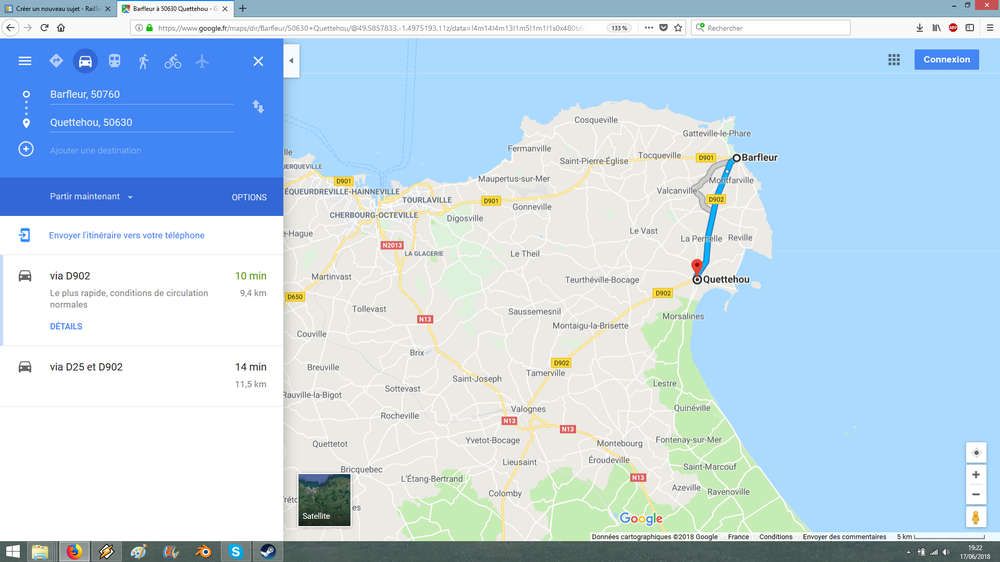Open the Conditions link
1000x562 pixels.
pos(776,536)
